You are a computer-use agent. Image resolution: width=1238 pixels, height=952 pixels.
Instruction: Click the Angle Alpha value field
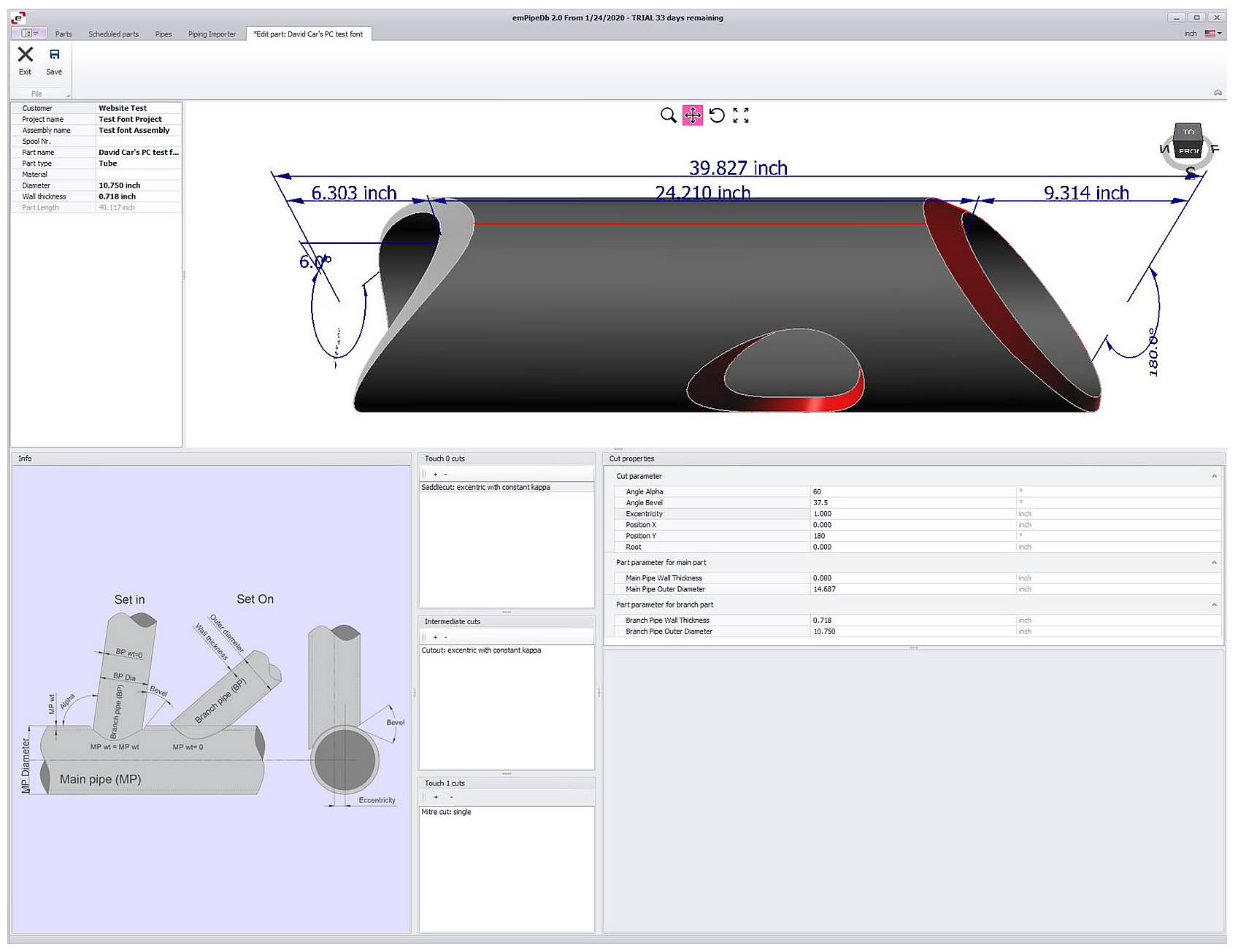pos(912,492)
